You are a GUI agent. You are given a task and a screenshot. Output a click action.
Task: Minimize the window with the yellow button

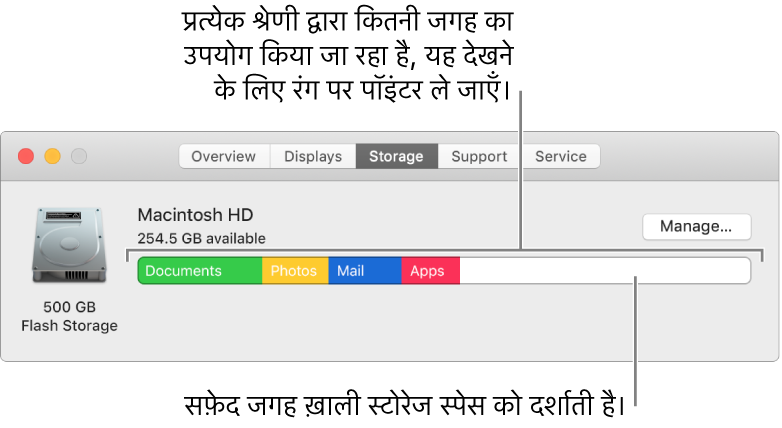[x=52, y=156]
